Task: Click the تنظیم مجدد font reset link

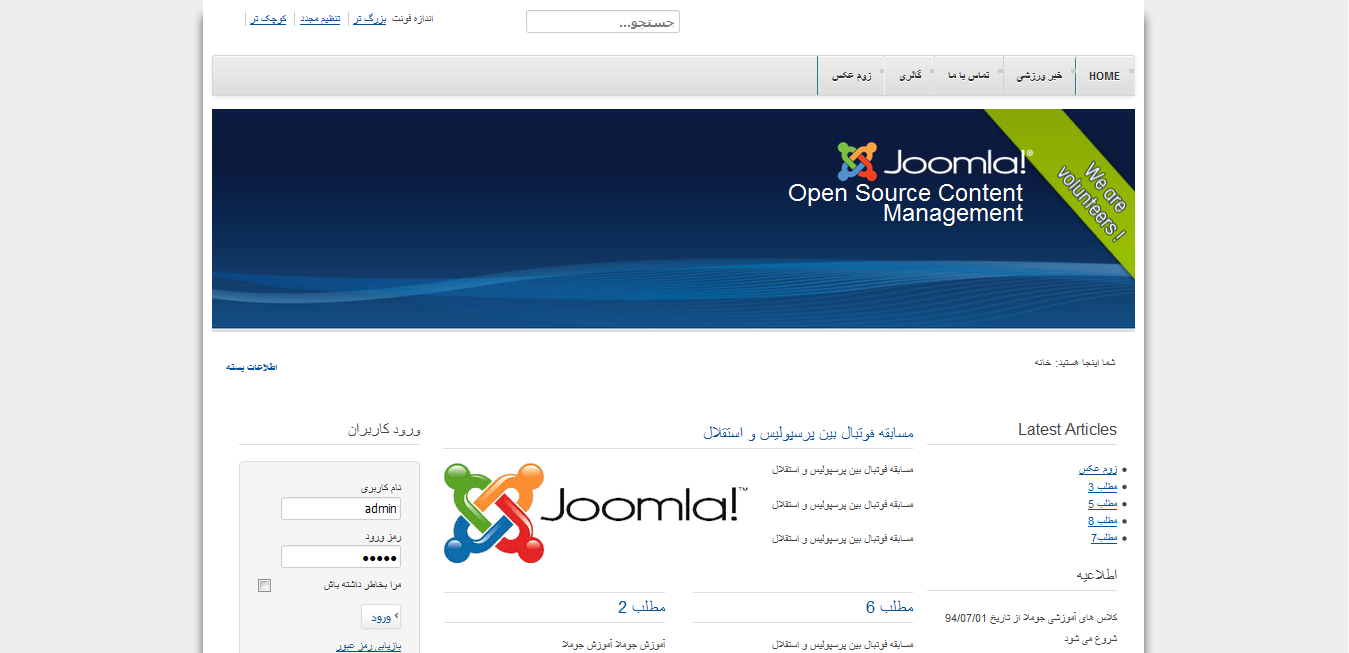Action: pos(320,19)
